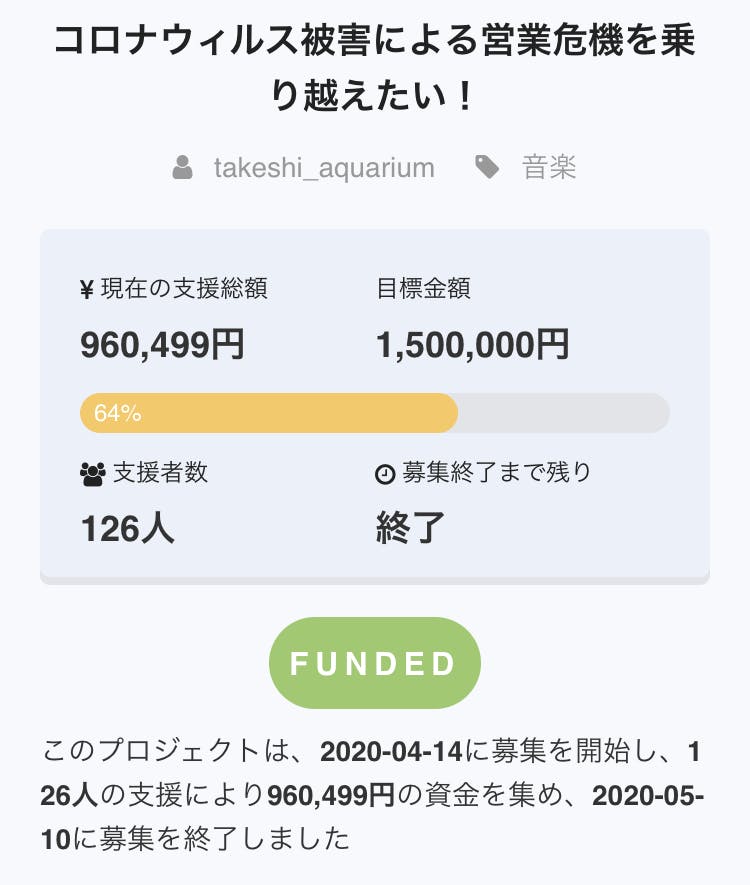This screenshot has width=750, height=885.
Task: Click the clock icon by 募集終了まで残り
Action: 385,474
